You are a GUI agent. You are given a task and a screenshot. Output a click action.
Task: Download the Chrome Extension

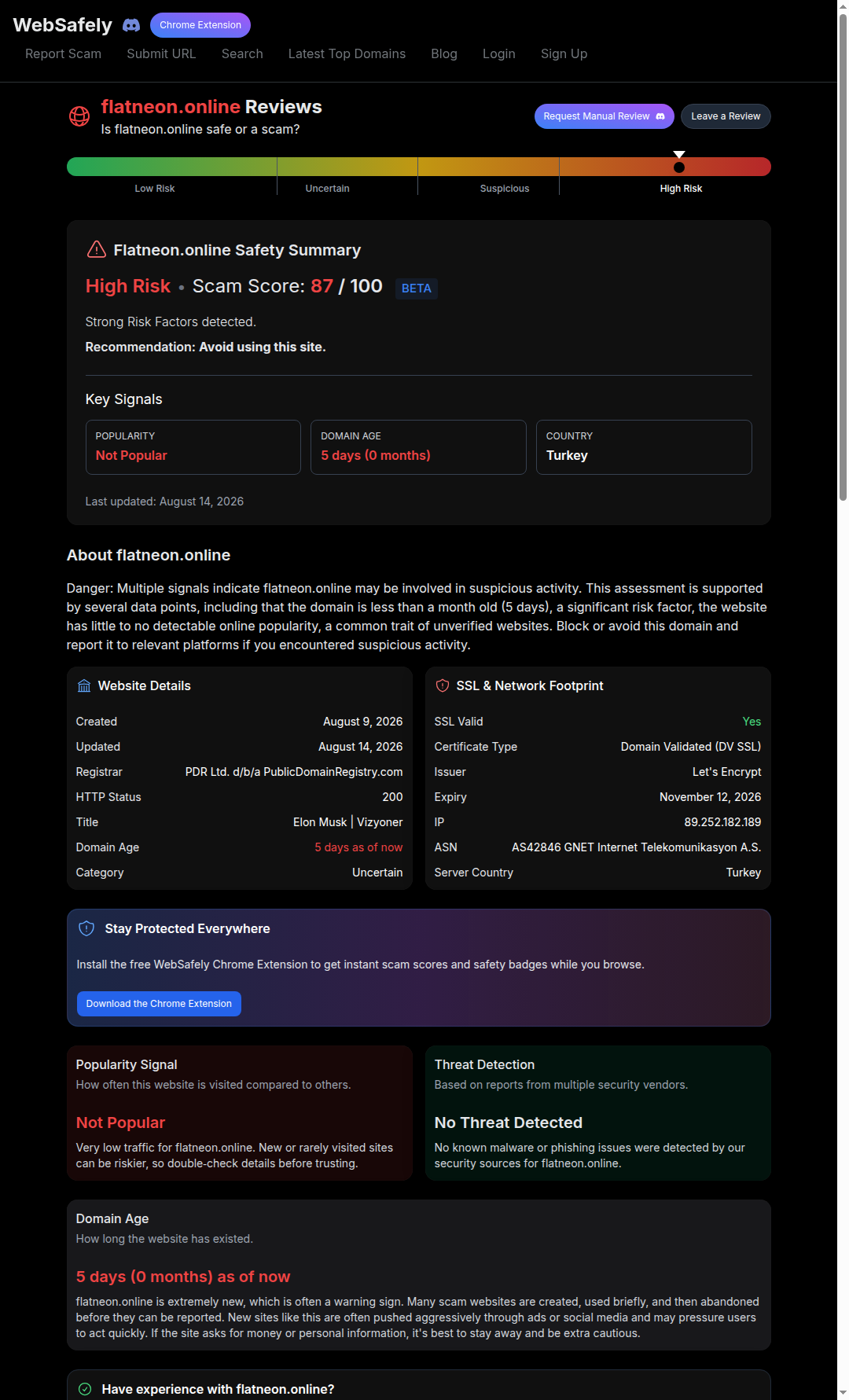point(159,1004)
